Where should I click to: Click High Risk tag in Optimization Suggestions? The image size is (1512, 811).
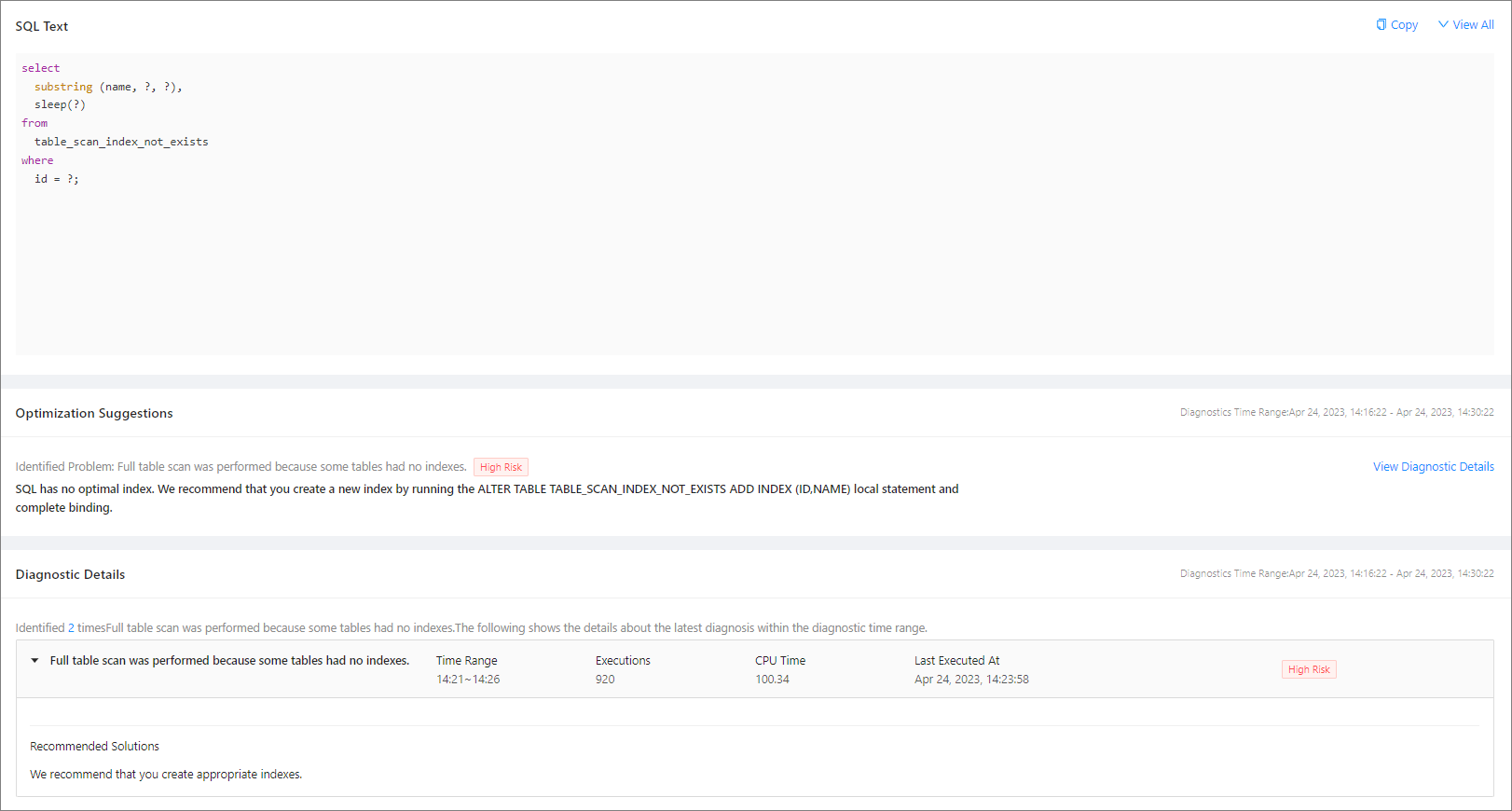click(x=501, y=468)
